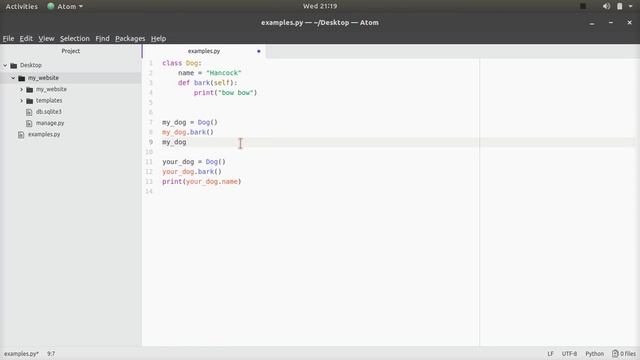The width and height of the screenshot is (640, 360).
Task: Click the templates folder icon
Action: (x=29, y=101)
